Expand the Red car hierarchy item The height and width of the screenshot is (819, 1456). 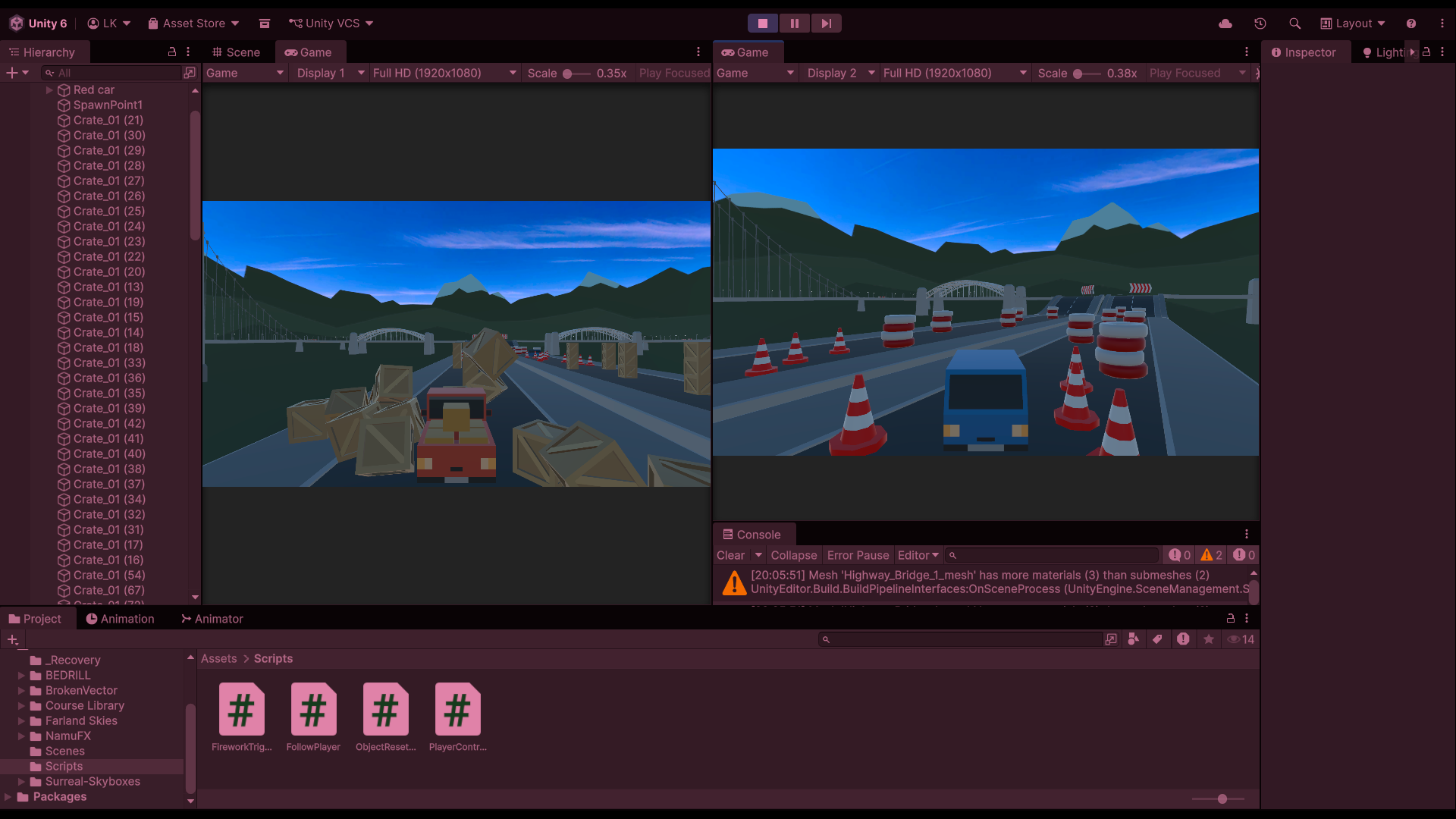click(x=49, y=89)
